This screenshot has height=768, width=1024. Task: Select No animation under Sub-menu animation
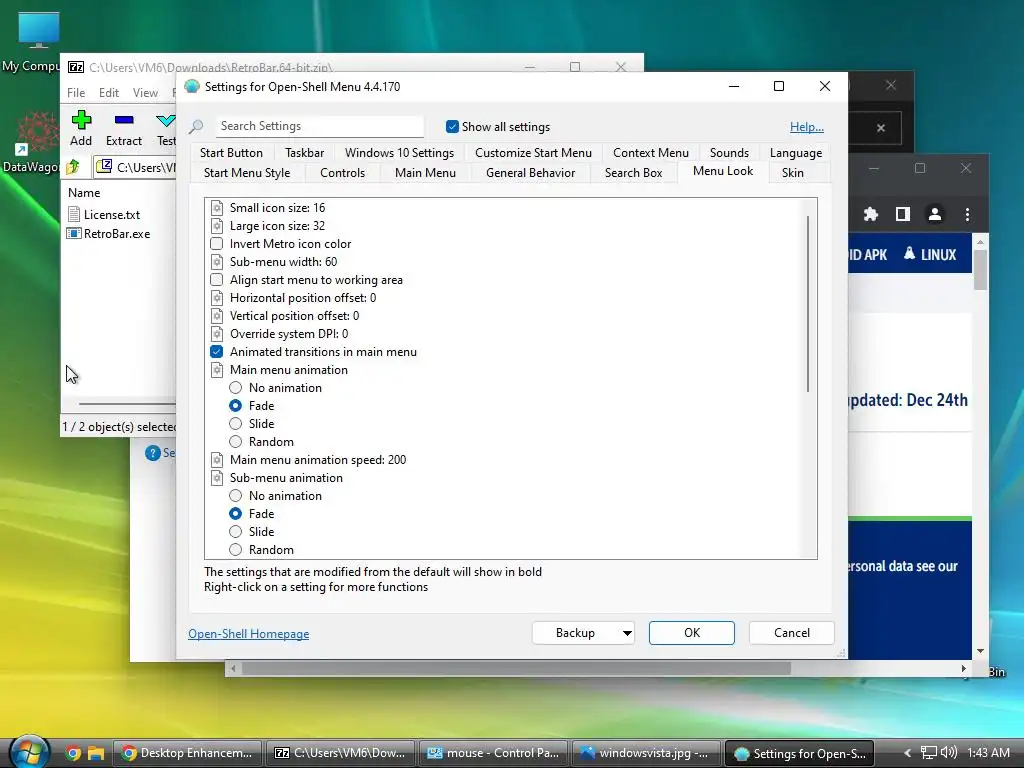click(236, 496)
